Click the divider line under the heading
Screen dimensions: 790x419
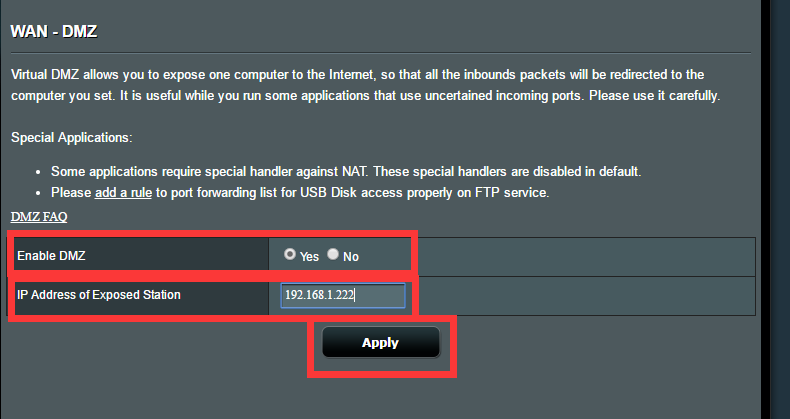pyautogui.click(x=380, y=52)
